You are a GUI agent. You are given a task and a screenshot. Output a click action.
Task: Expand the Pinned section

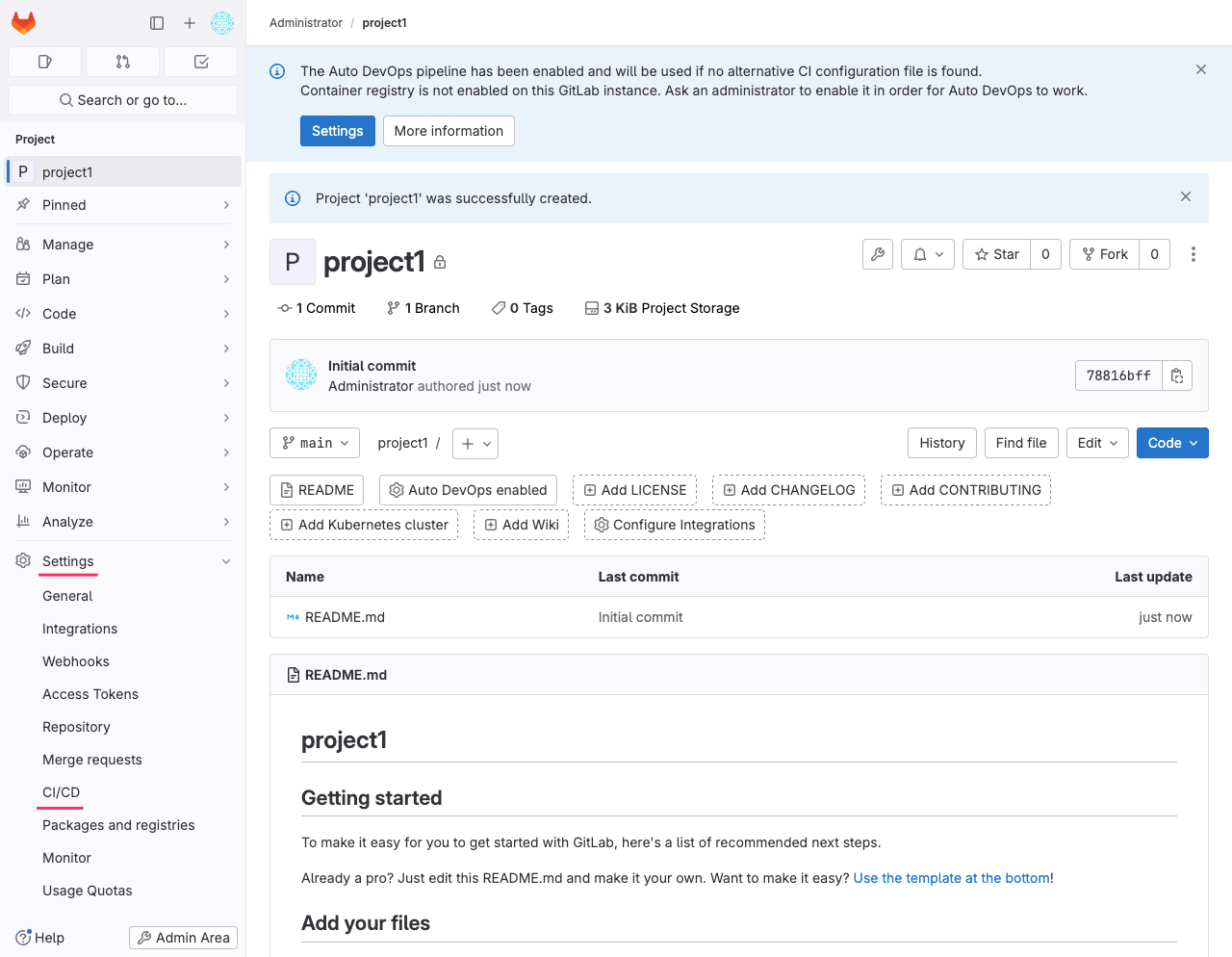(123, 205)
